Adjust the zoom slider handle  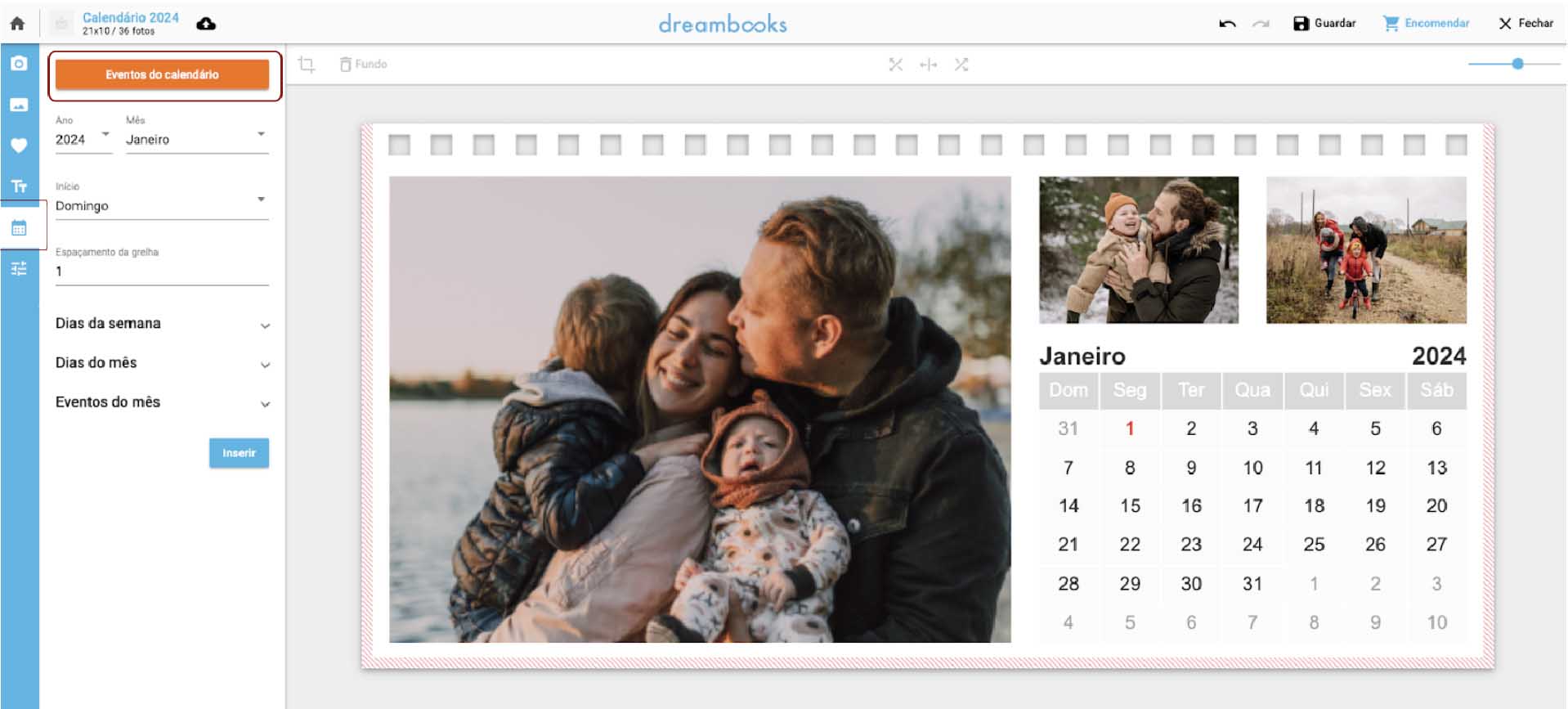(x=1517, y=64)
